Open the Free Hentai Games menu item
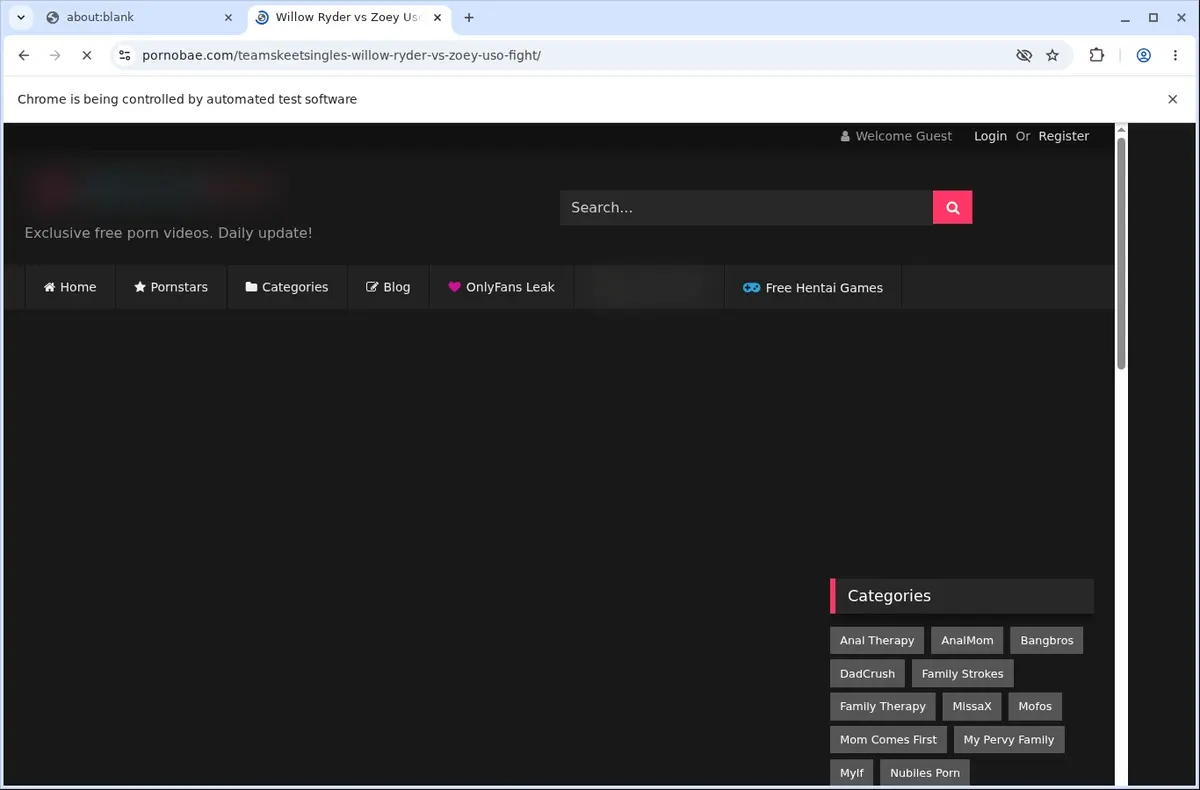This screenshot has width=1200, height=790. (x=813, y=287)
